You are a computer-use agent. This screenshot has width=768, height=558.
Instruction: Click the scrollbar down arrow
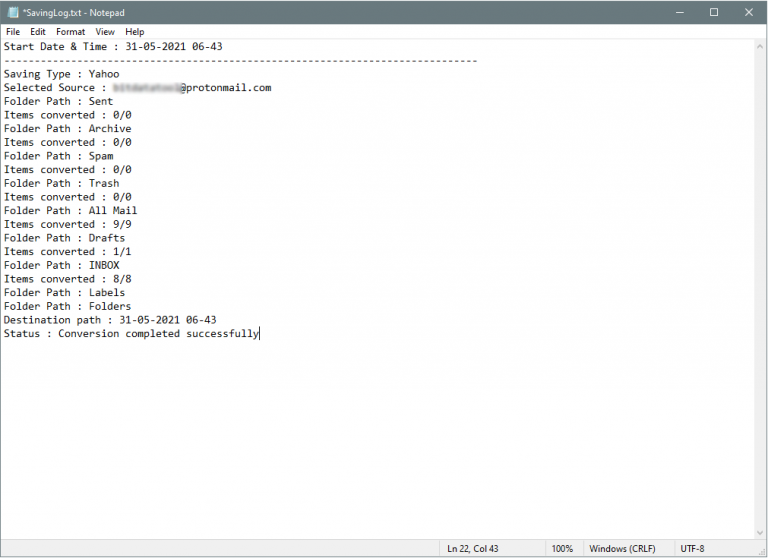pos(760,533)
